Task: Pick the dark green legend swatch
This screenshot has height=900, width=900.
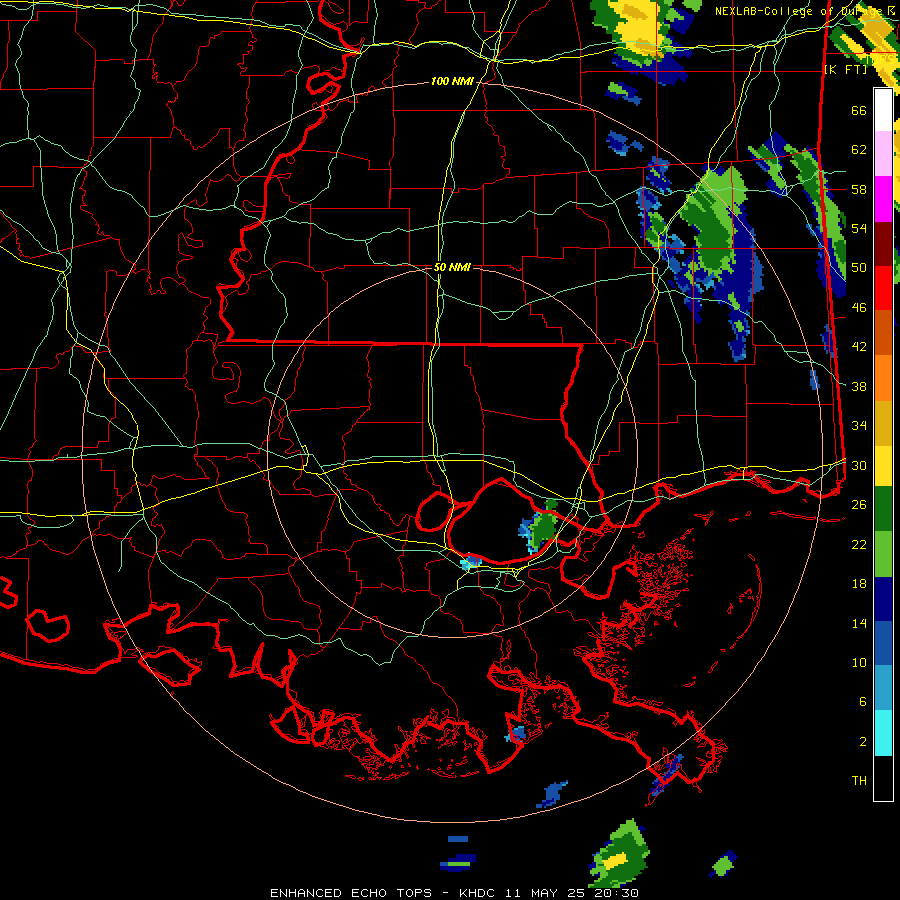Action: (883, 509)
